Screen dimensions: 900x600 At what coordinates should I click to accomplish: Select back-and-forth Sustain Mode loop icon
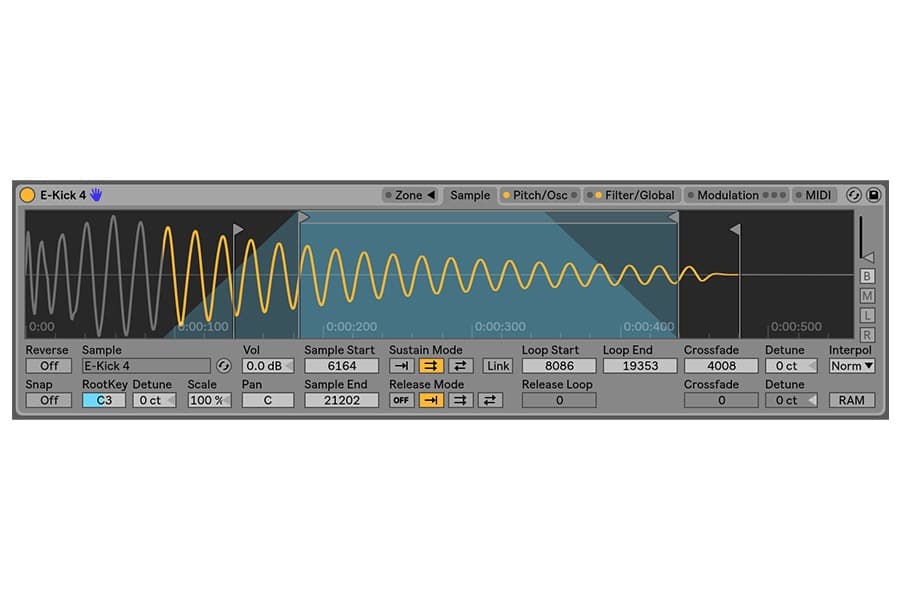point(462,365)
